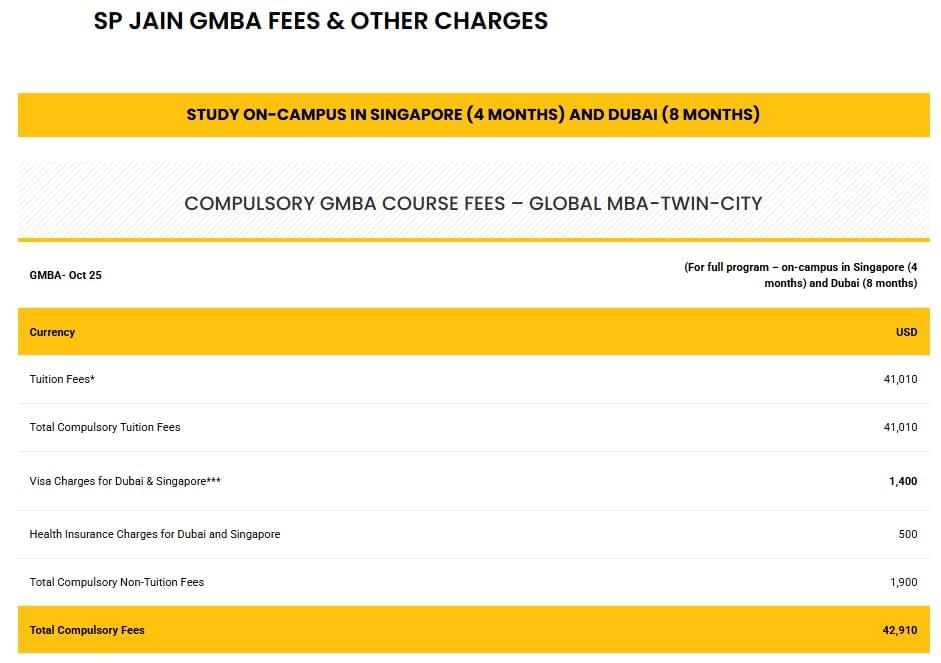Select the Visa Charges for Dubai & Singapore label
This screenshot has width=941, height=663.
pyautogui.click(x=116, y=481)
